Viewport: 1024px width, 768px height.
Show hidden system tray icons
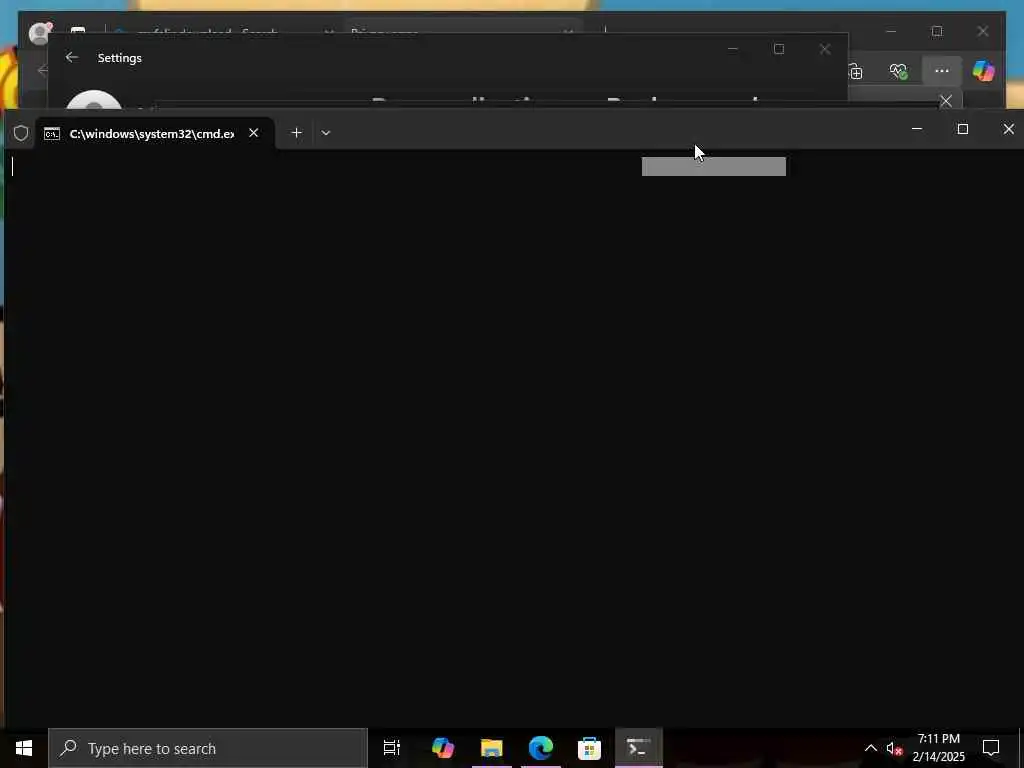(871, 748)
